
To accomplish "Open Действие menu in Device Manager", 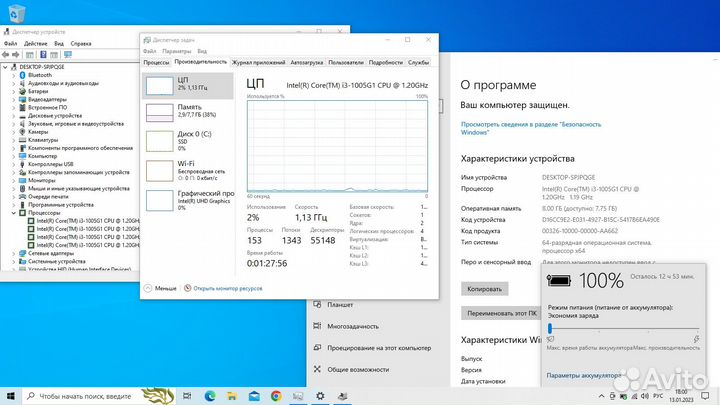I will tap(35, 44).
